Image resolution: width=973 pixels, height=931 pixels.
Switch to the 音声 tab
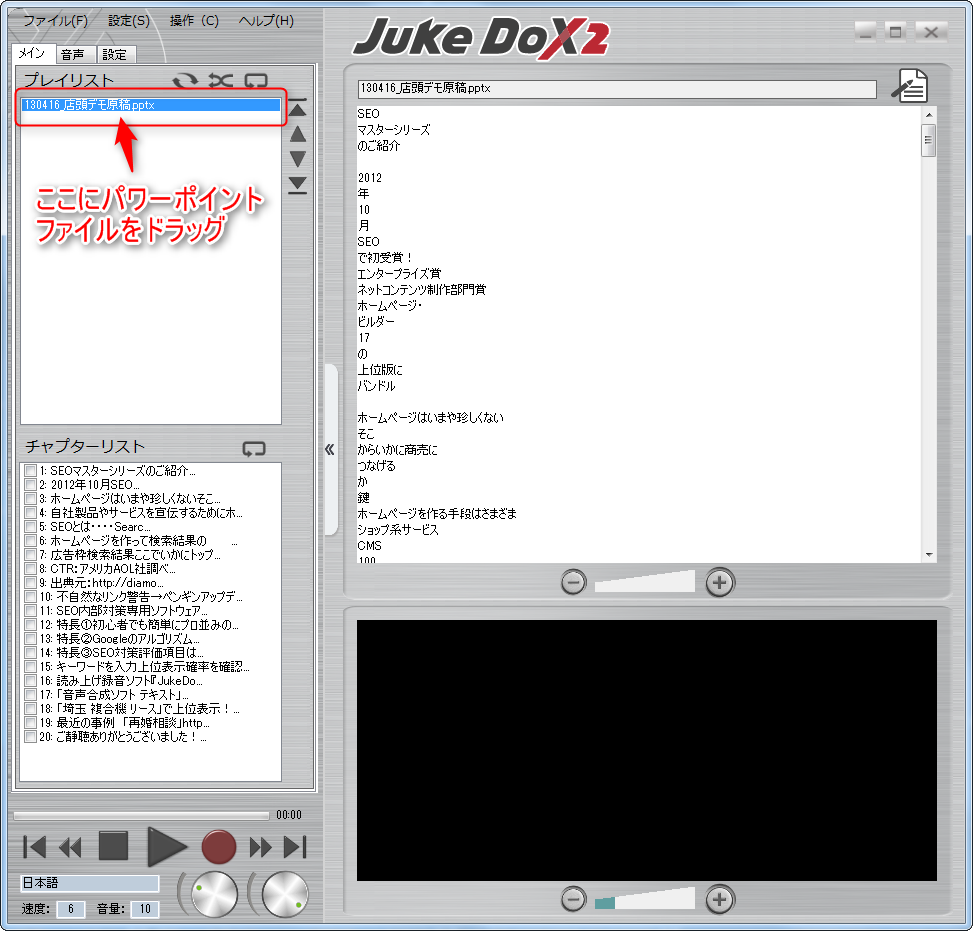click(x=74, y=55)
